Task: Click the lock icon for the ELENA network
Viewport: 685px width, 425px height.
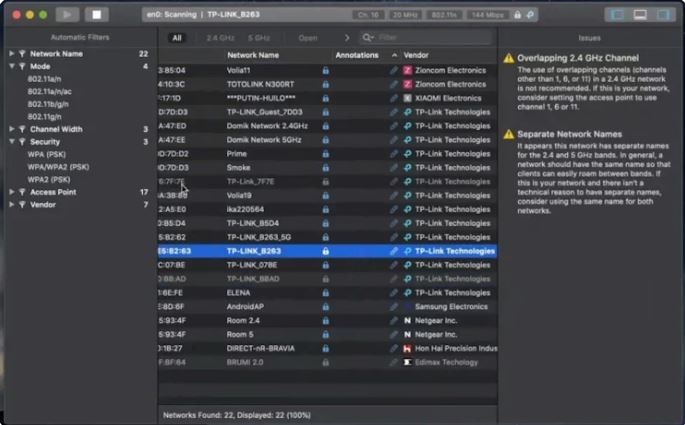Action: pyautogui.click(x=325, y=293)
